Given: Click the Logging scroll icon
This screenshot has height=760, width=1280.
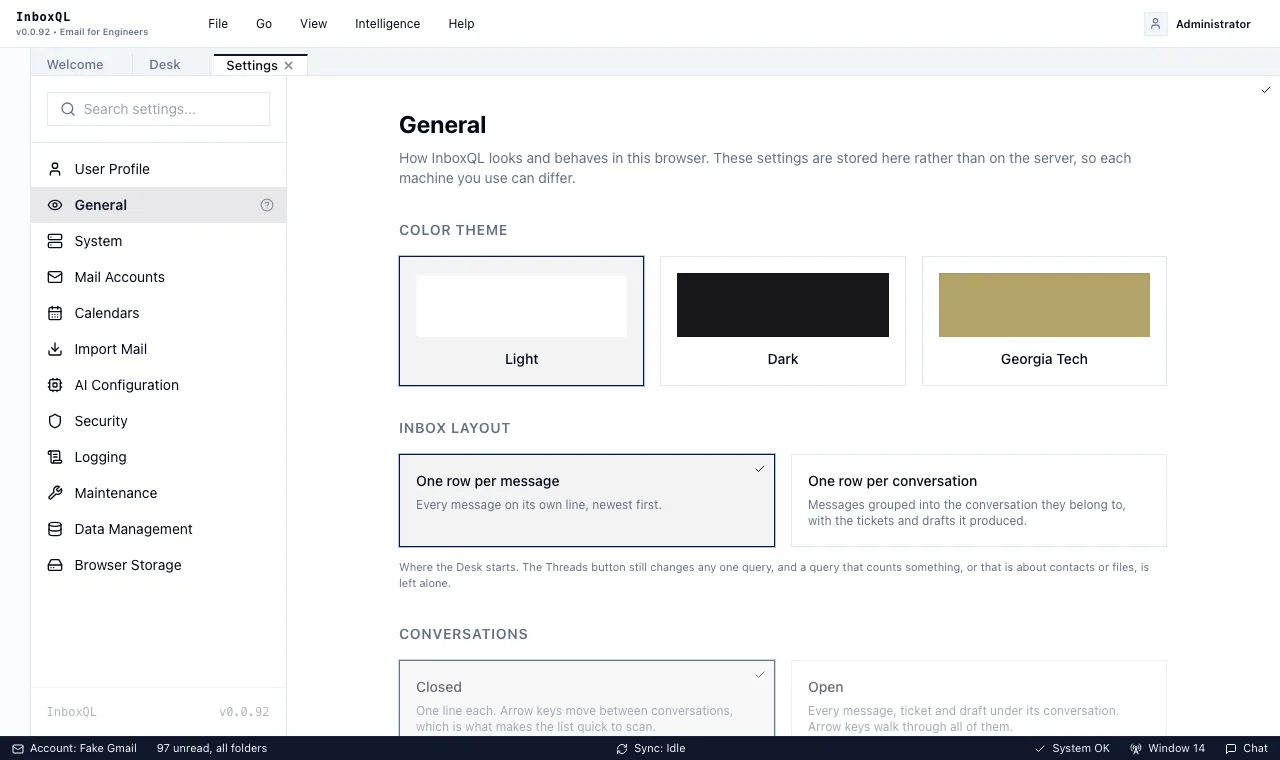Looking at the screenshot, I should (x=55, y=457).
